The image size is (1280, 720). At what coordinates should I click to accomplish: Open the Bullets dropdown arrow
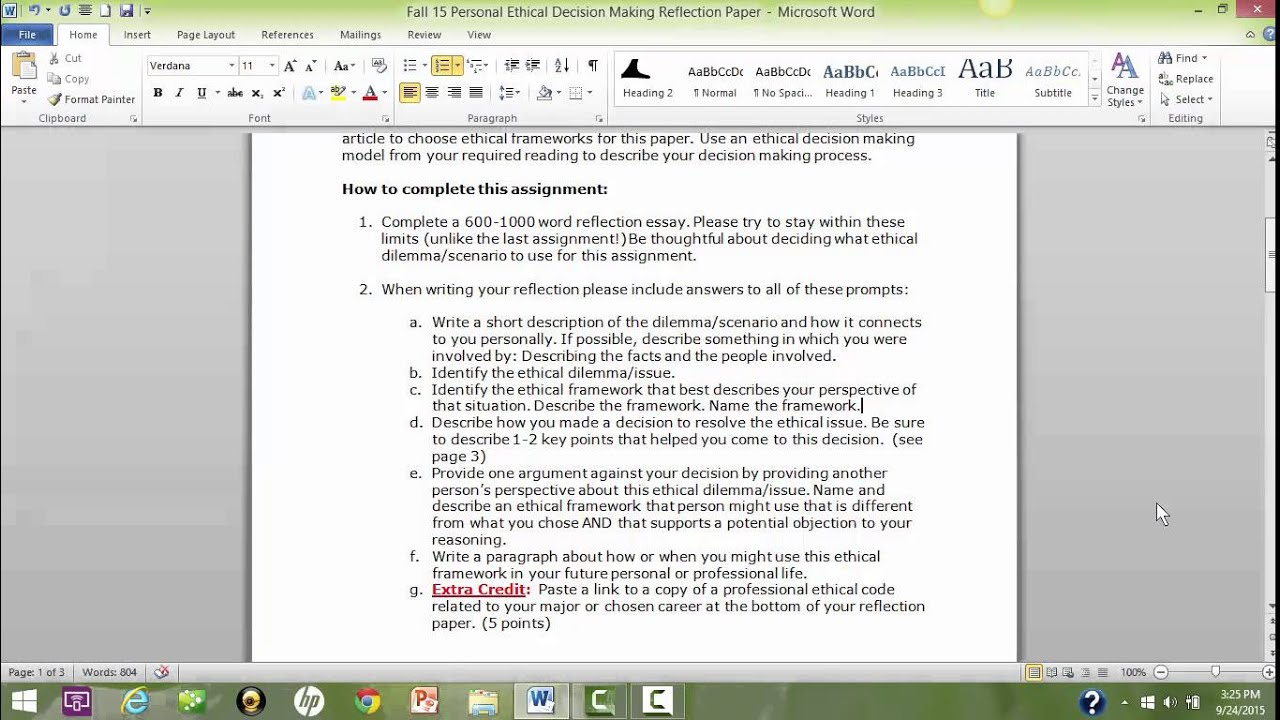[x=424, y=66]
